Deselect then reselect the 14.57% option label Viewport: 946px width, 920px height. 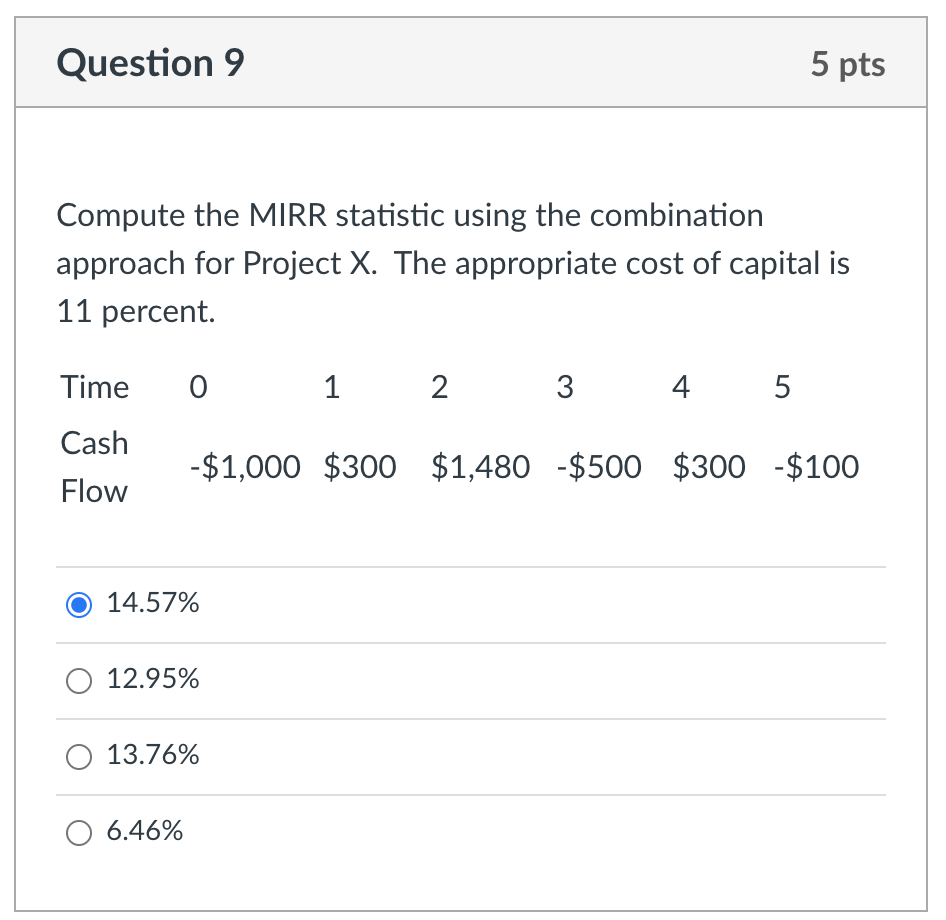coord(152,604)
